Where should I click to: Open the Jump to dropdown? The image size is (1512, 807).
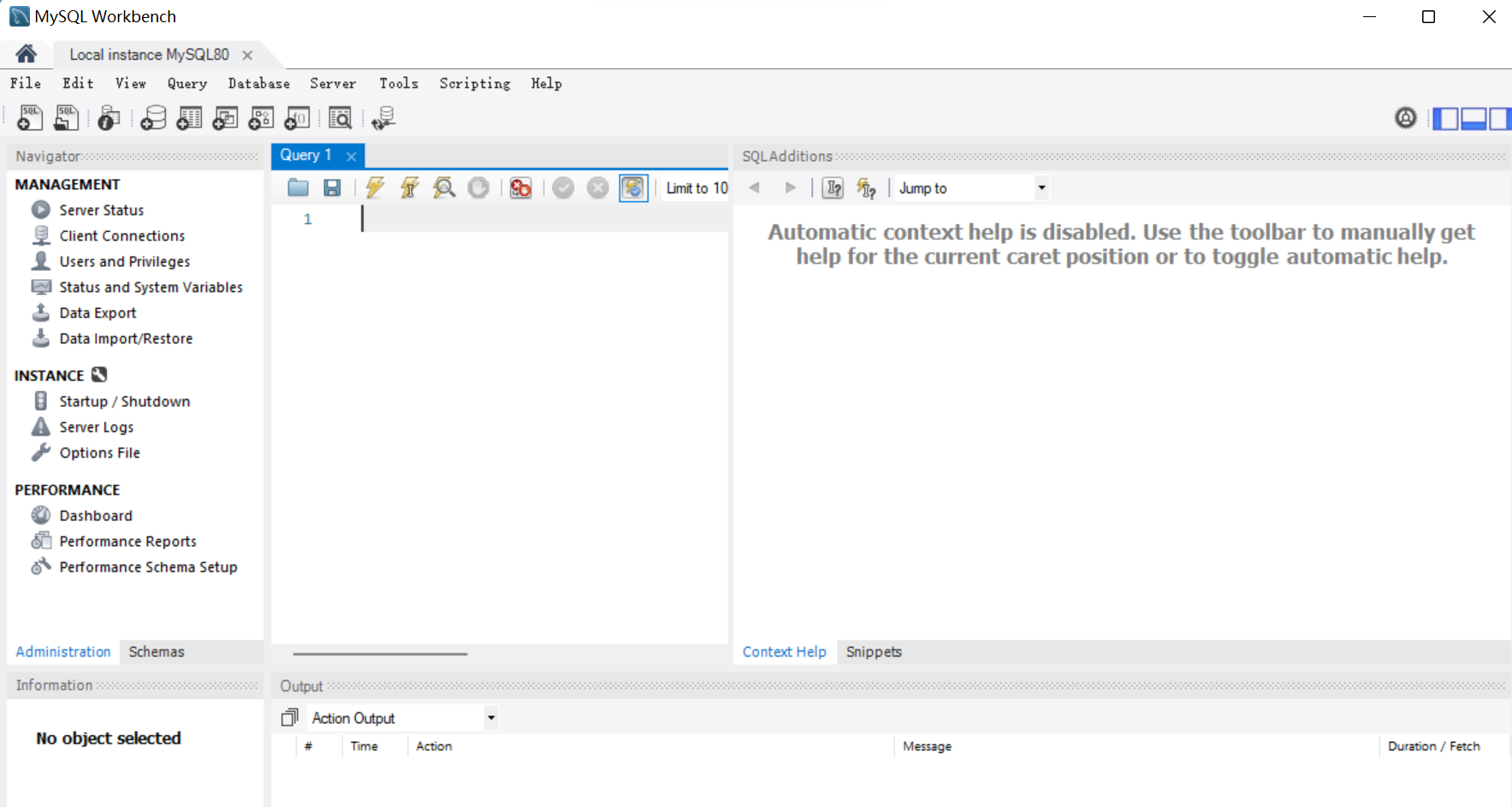pyautogui.click(x=972, y=187)
